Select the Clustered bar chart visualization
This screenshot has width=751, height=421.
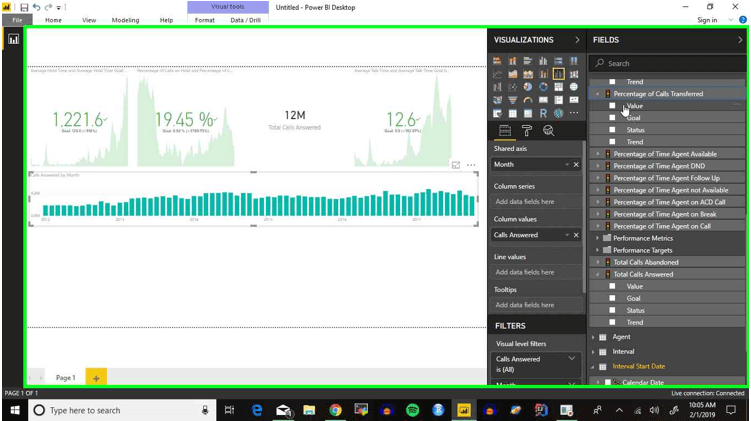[528, 61]
